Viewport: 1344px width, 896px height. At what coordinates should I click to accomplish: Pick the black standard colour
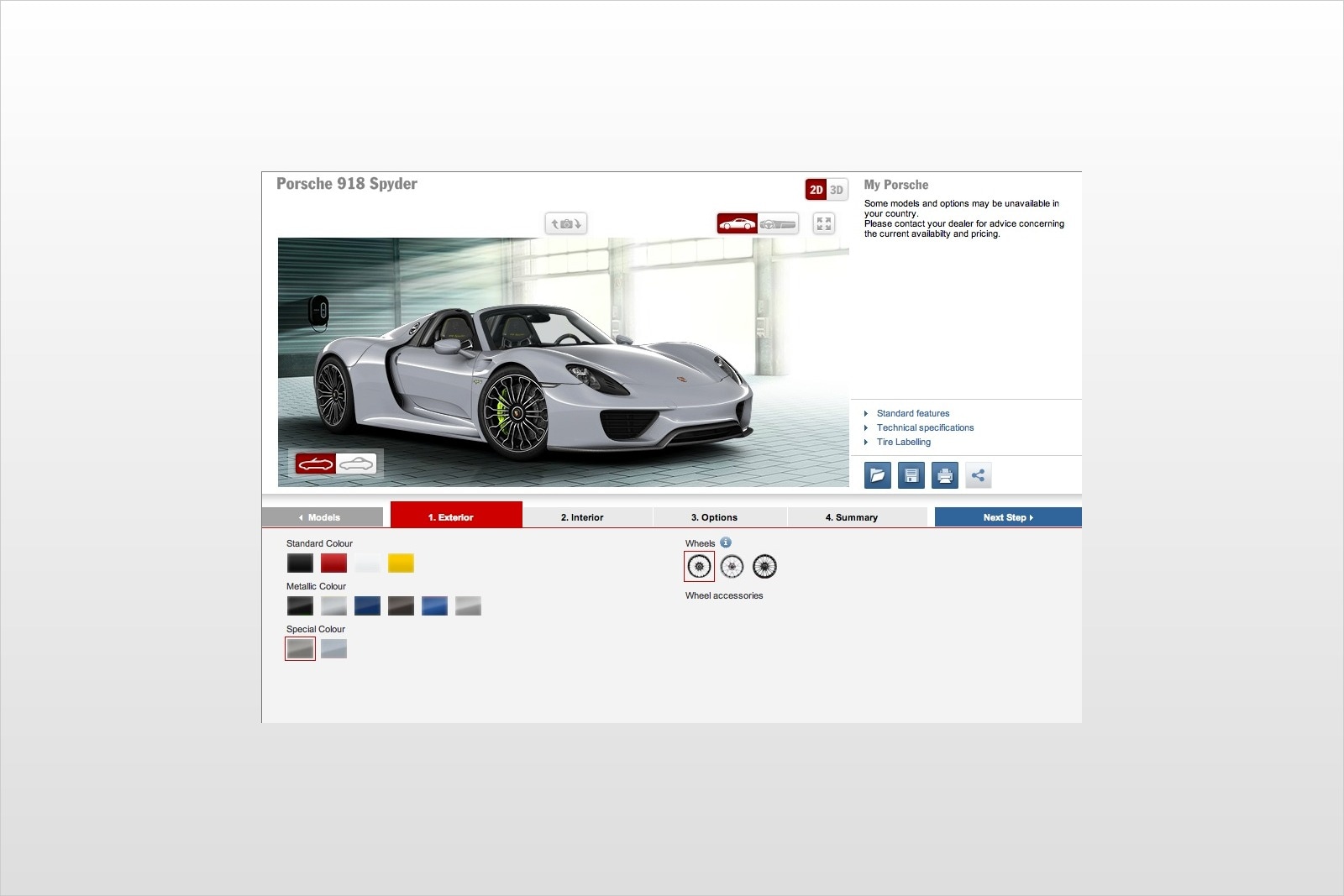tap(300, 563)
